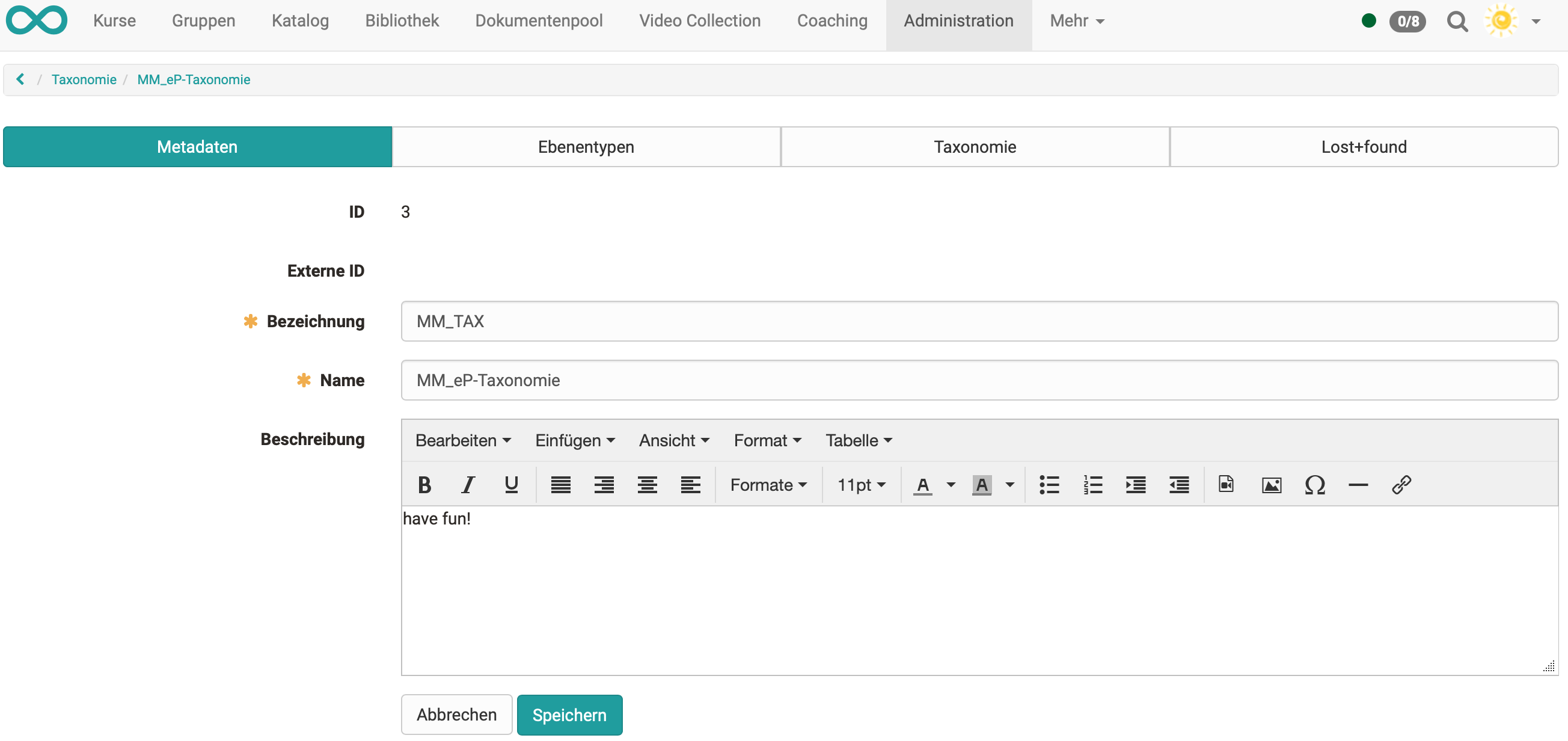The image size is (1568, 741).
Task: Expand the Formate style dropdown
Action: tap(768, 485)
